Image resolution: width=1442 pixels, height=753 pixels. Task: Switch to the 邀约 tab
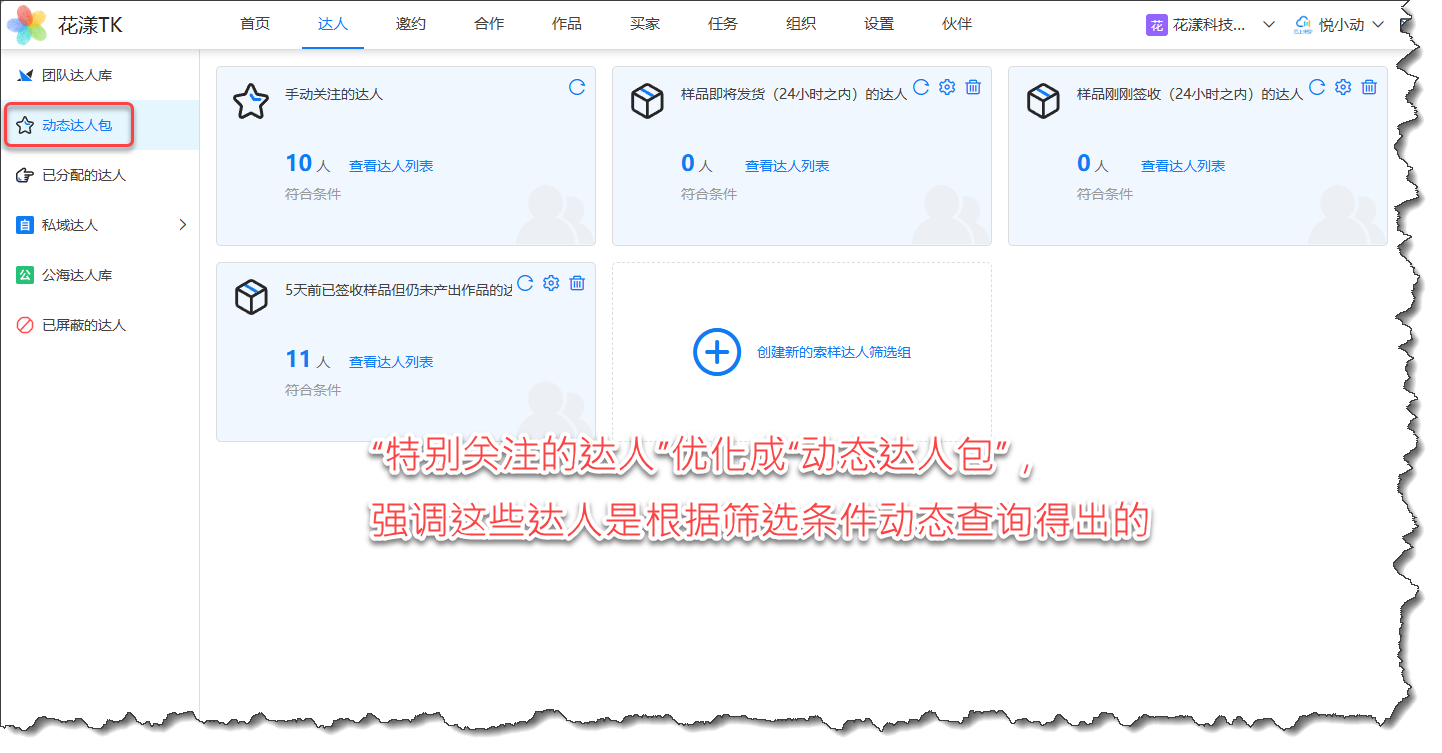[410, 24]
